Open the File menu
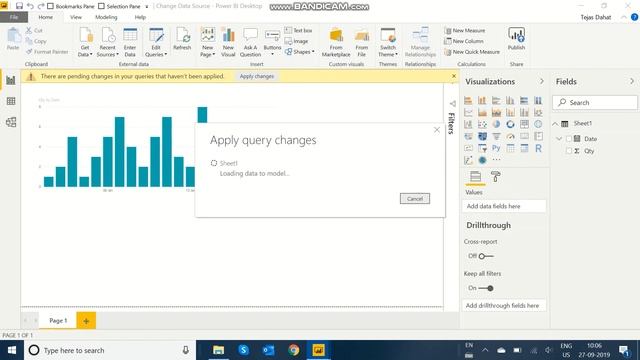 coord(14,17)
